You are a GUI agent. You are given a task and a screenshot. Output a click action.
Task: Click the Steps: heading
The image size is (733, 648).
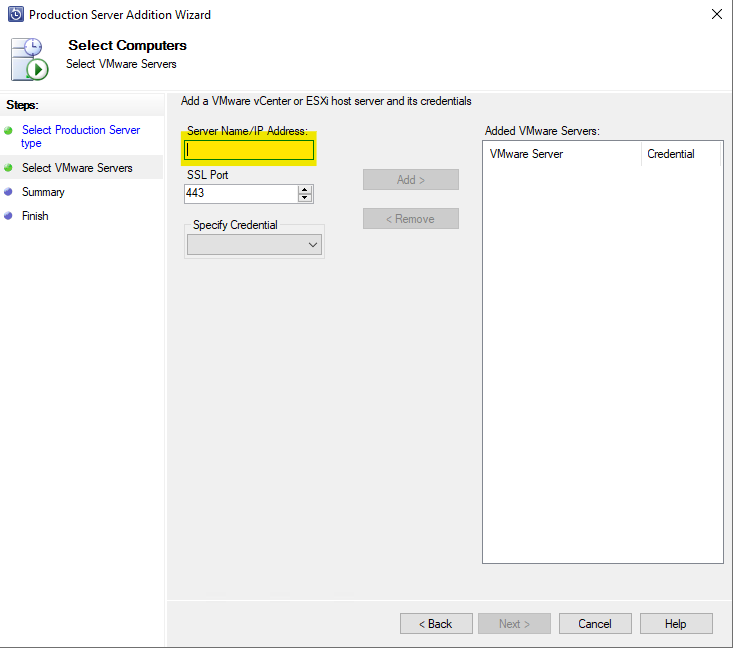(22, 105)
